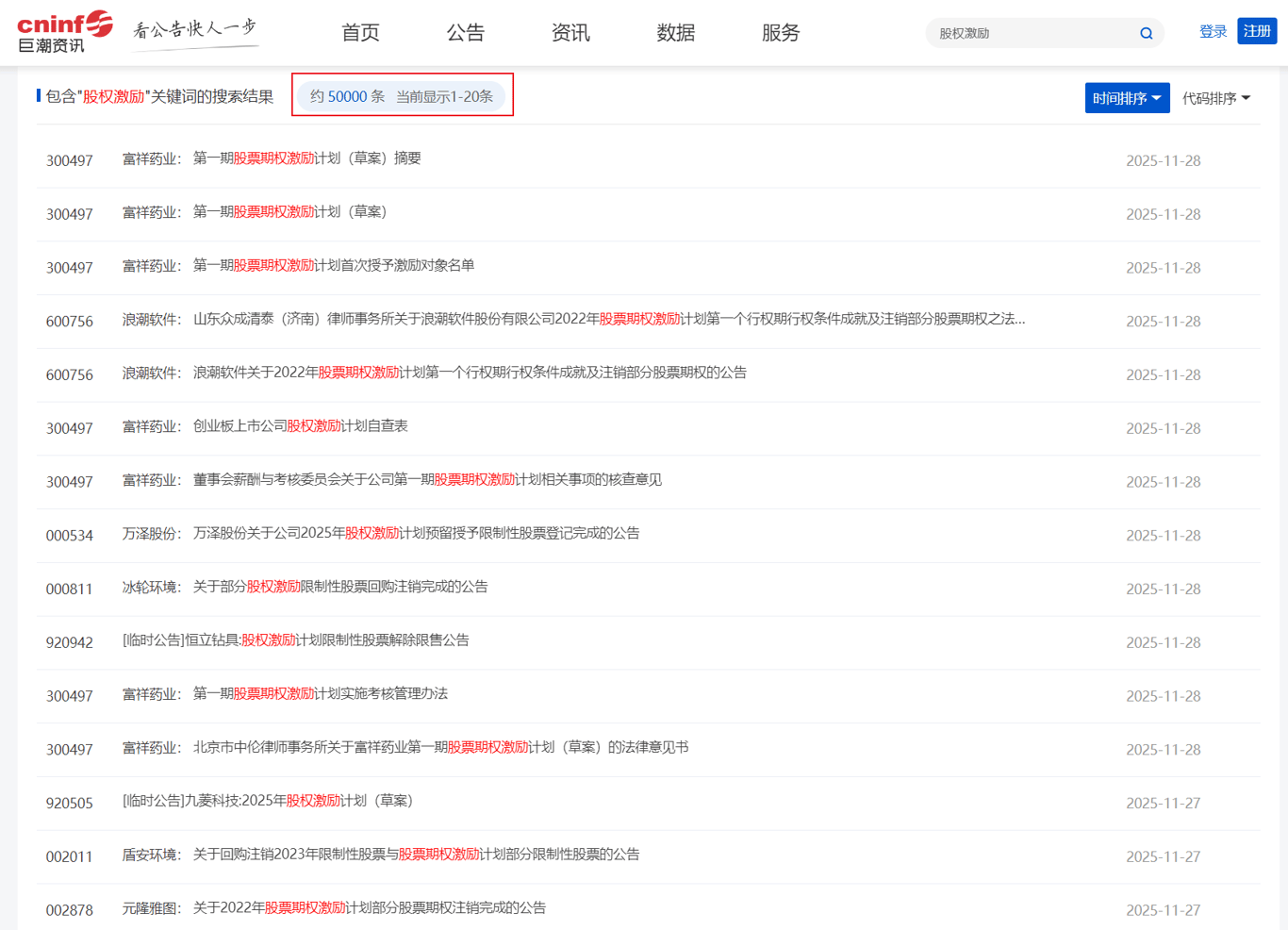Click the date in the 冰轮环境 row
Screen dimensions: 1288x930
[x=1164, y=590]
